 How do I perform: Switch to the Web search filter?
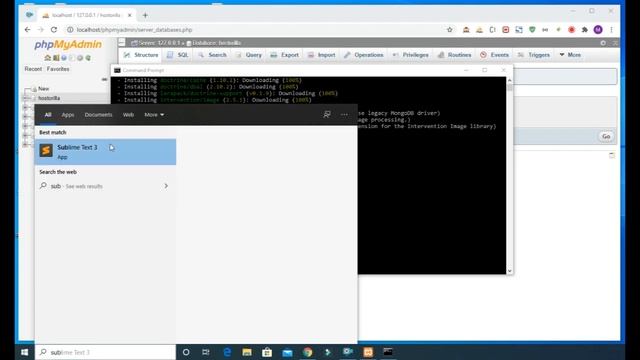click(x=128, y=115)
